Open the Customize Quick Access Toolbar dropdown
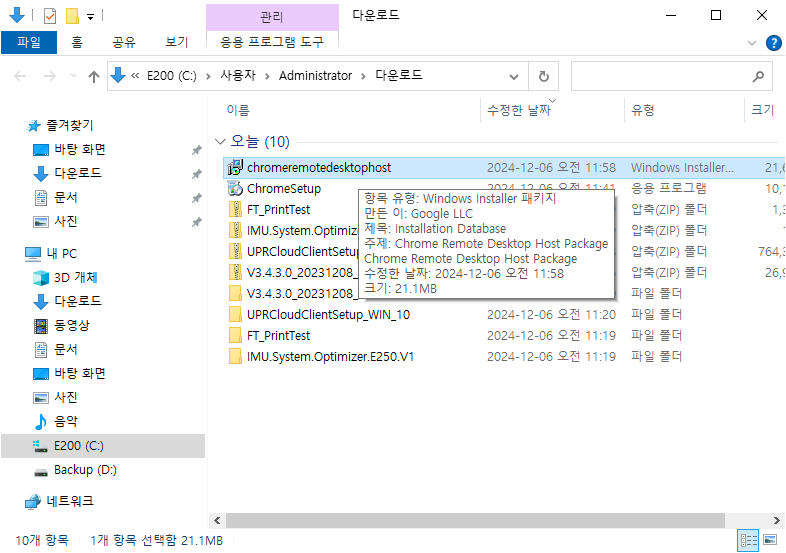The height and width of the screenshot is (553, 786). 90,17
